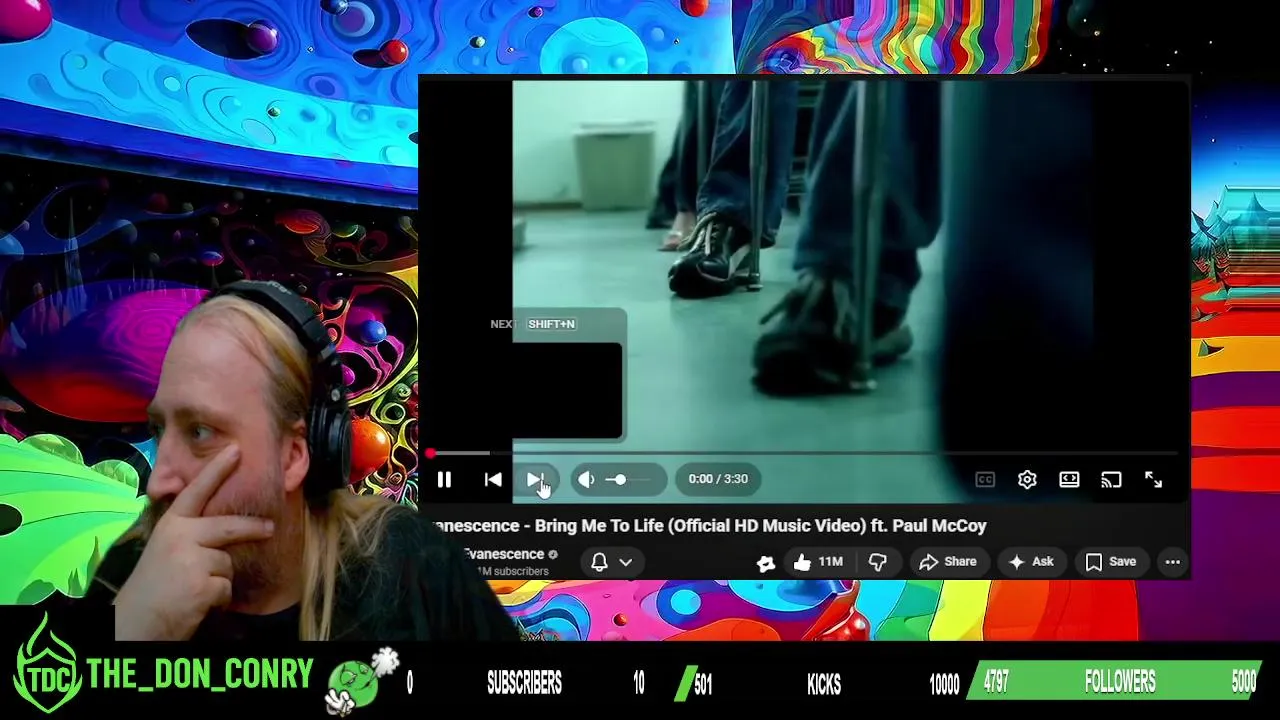The image size is (1280, 720).
Task: Toggle closed captions button
Action: click(985, 480)
